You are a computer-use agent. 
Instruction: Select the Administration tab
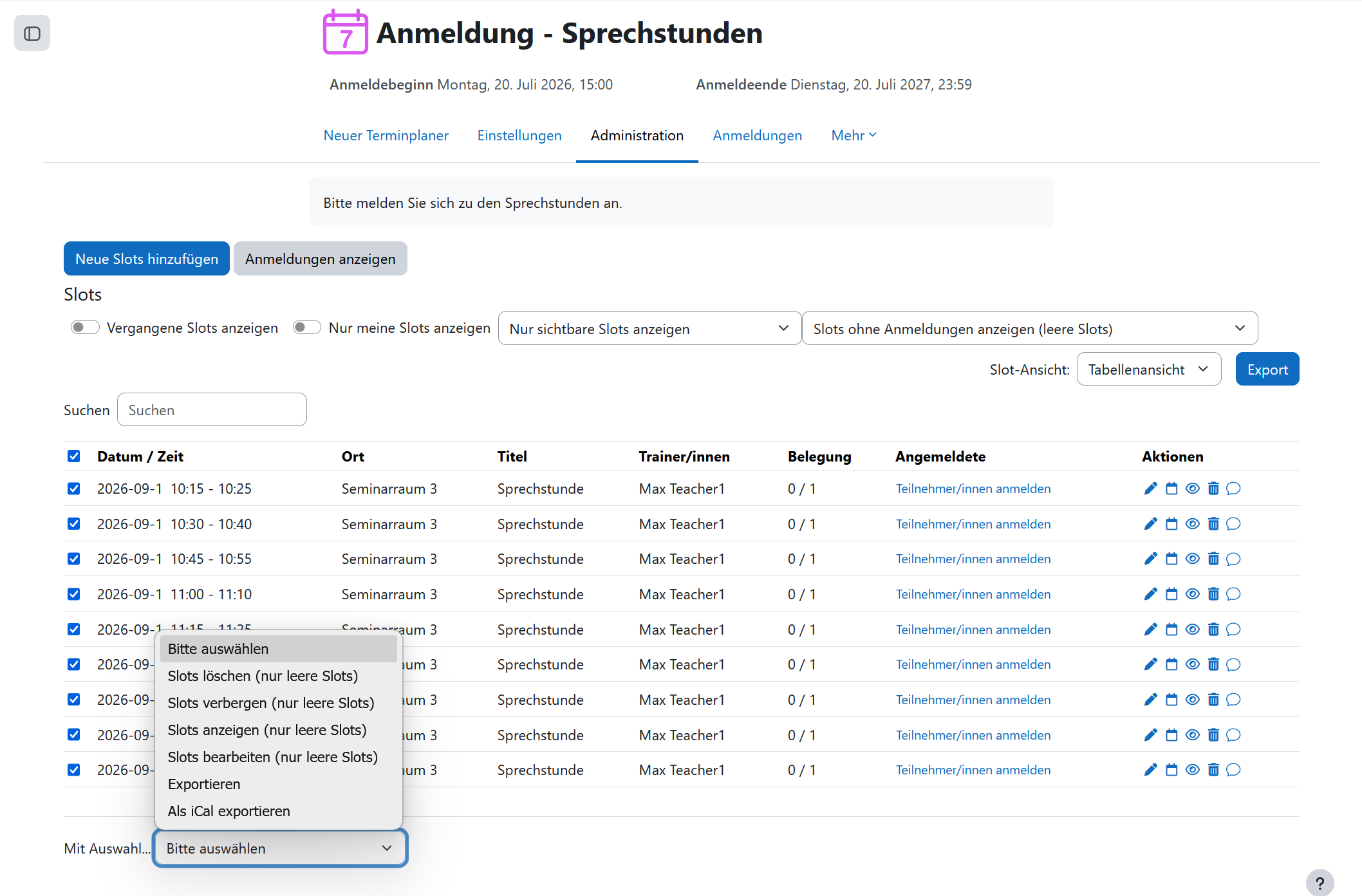pos(637,135)
